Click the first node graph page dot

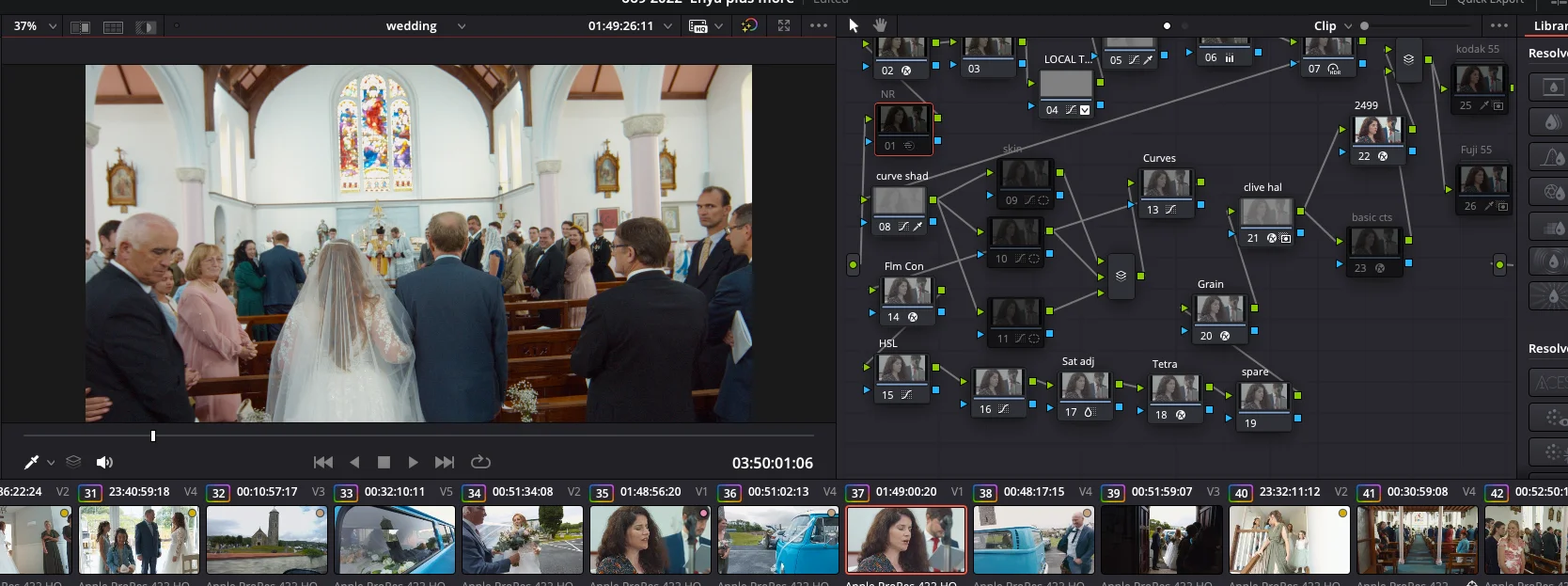click(1167, 26)
